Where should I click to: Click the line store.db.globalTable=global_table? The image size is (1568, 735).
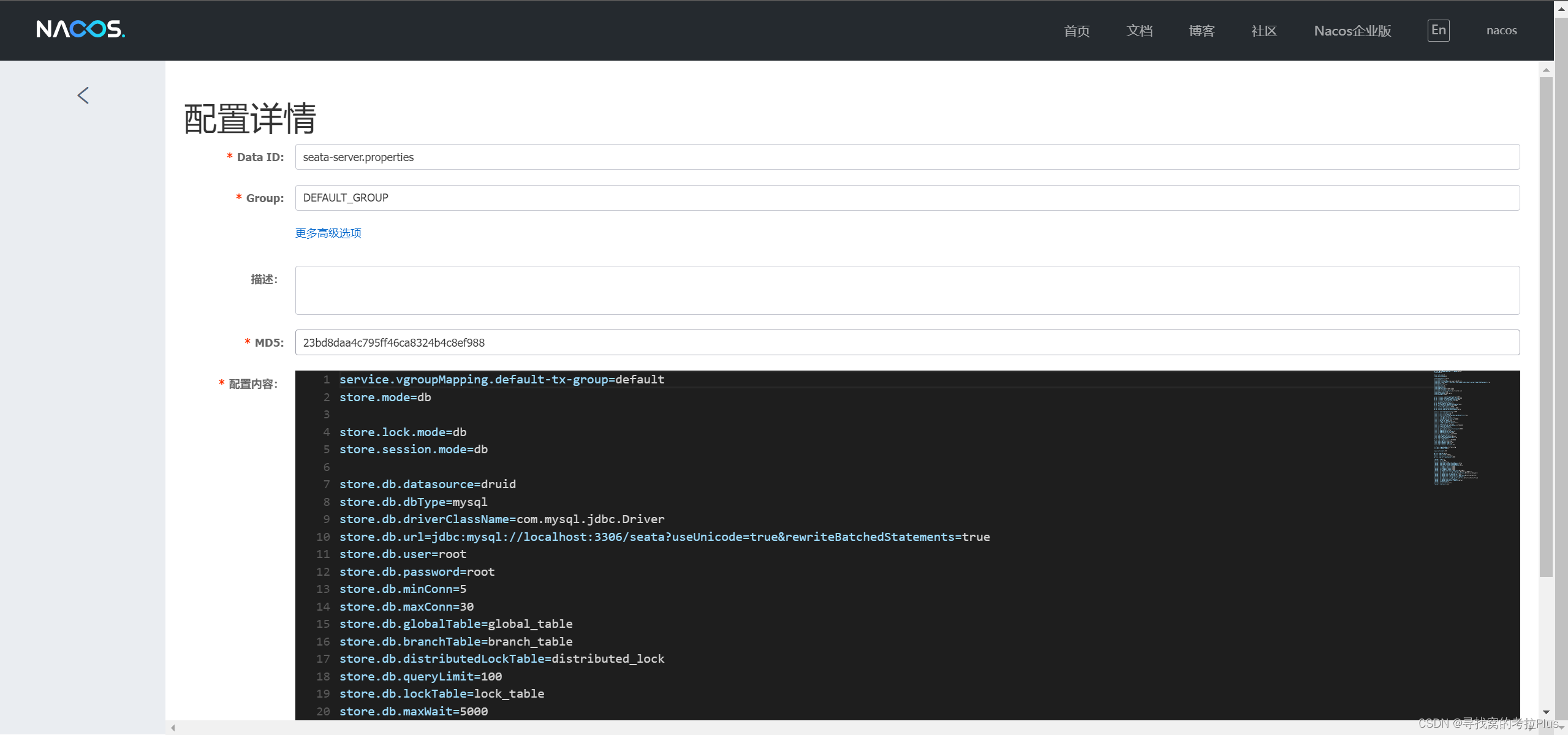click(x=456, y=624)
